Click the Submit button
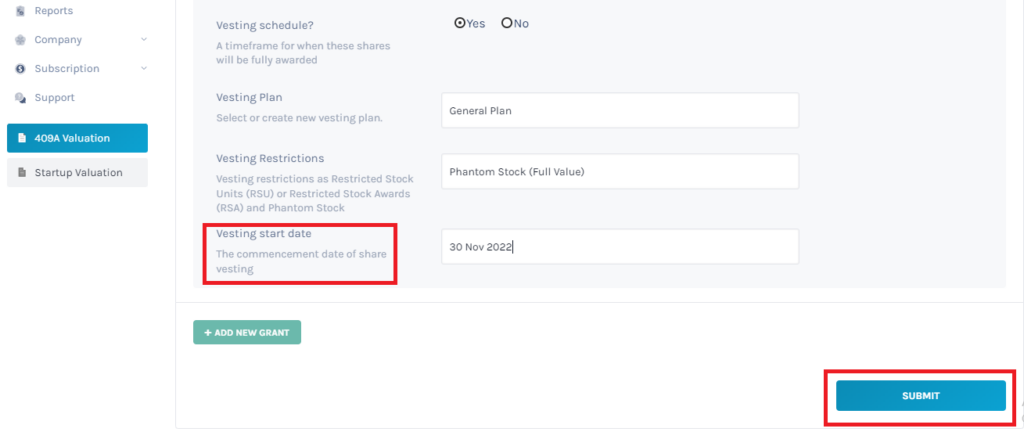This screenshot has width=1024, height=432. [921, 395]
